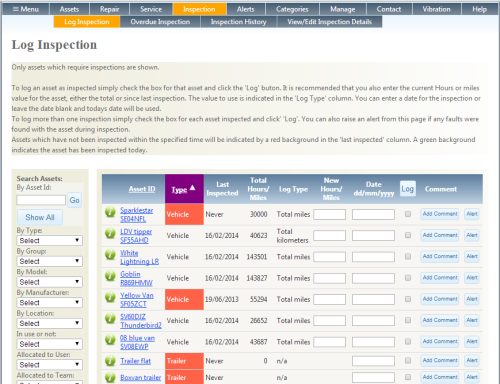Viewport: 500px width, 384px height.
Task: Open info icon for Thunderbird2 row
Action: click(110, 318)
